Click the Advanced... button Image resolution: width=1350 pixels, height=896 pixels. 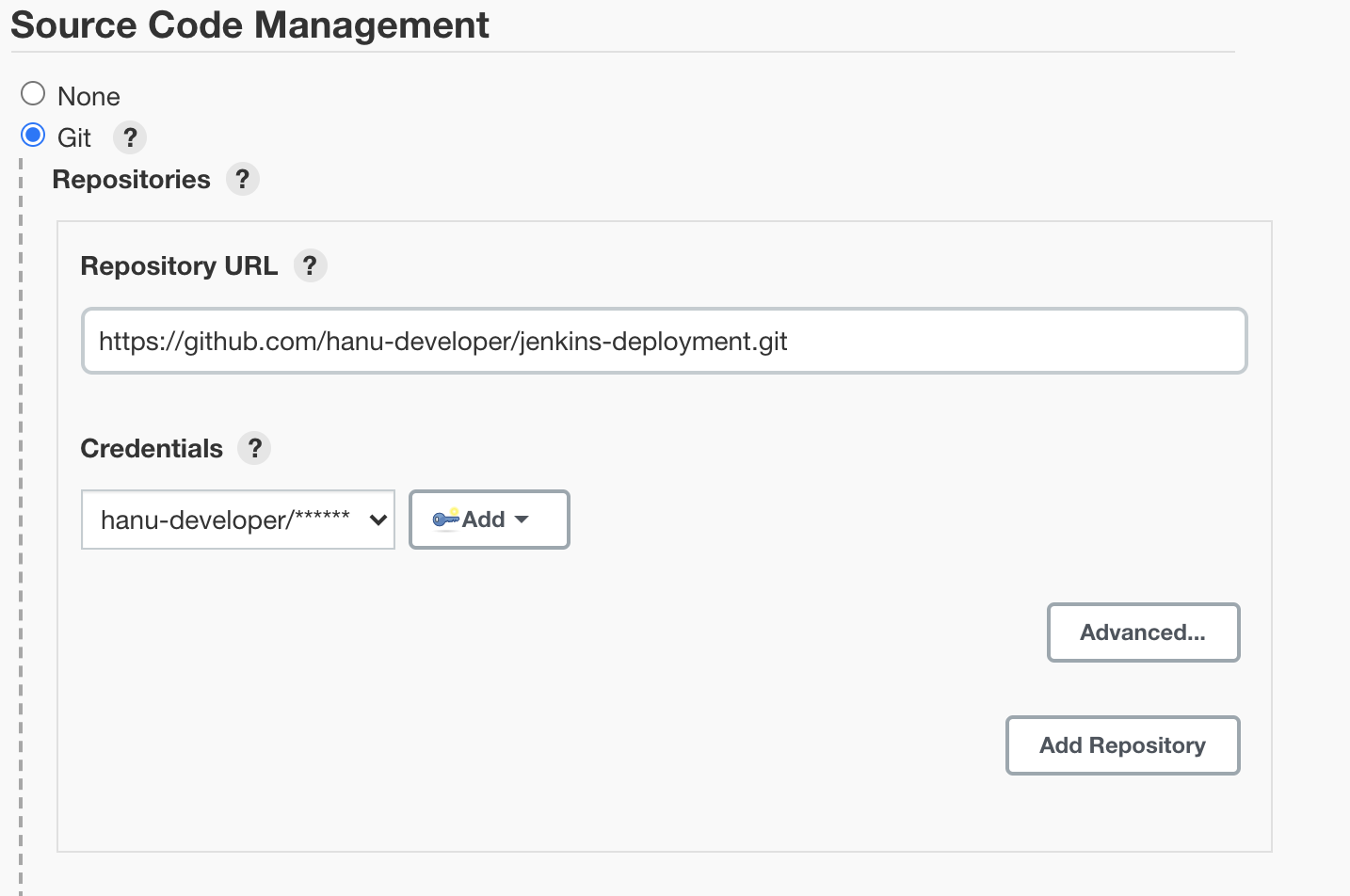(x=1143, y=632)
